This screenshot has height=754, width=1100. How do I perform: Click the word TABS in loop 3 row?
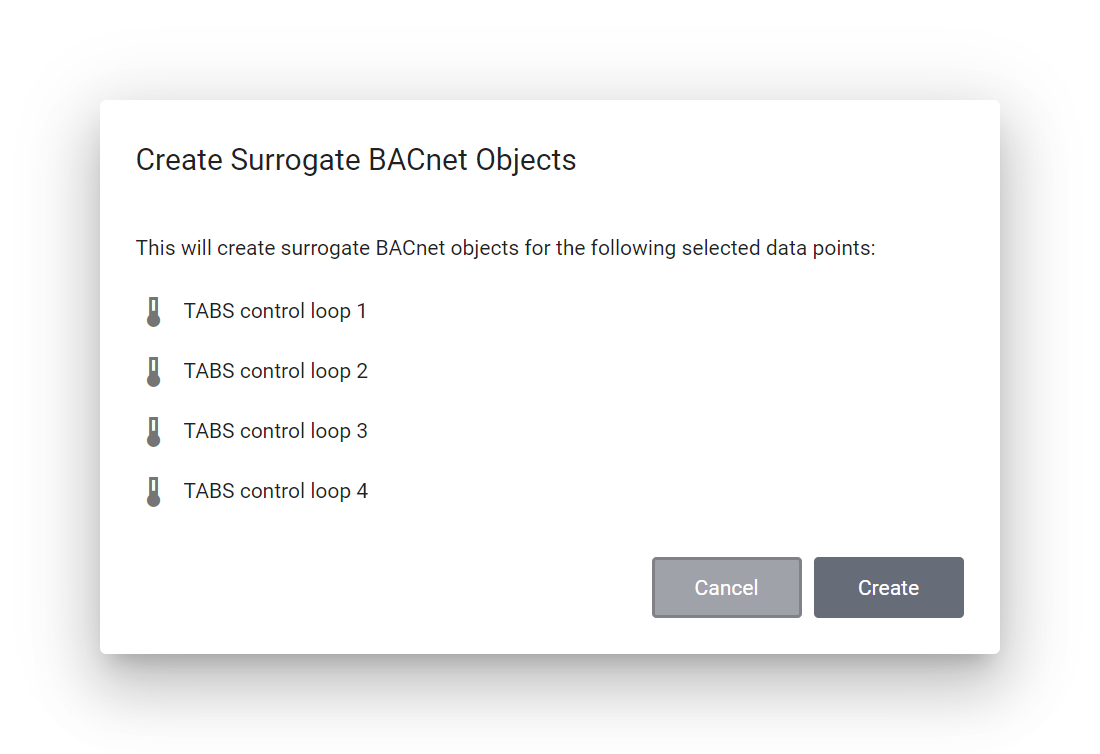click(208, 431)
